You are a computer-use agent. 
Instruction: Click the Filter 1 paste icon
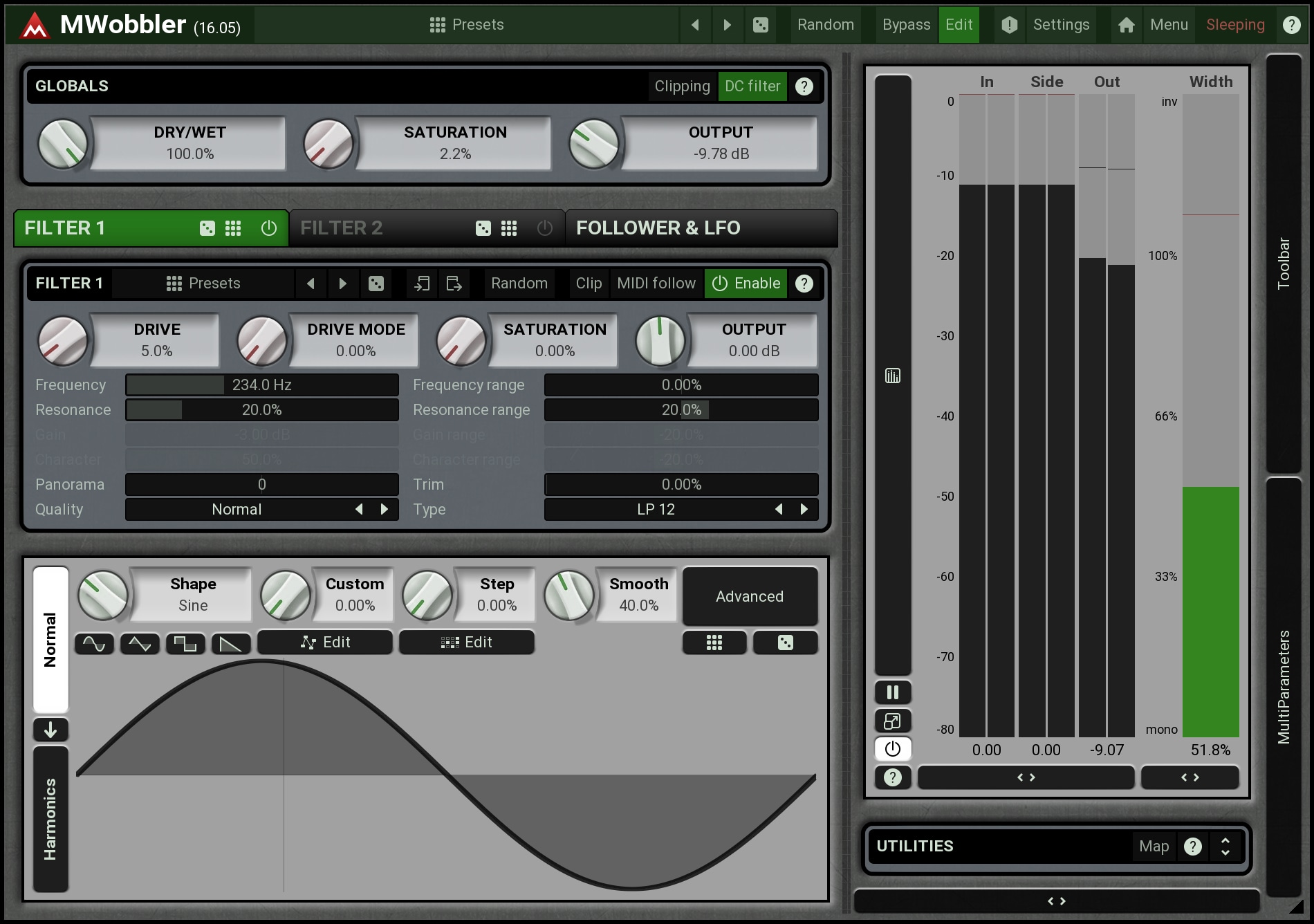454,284
